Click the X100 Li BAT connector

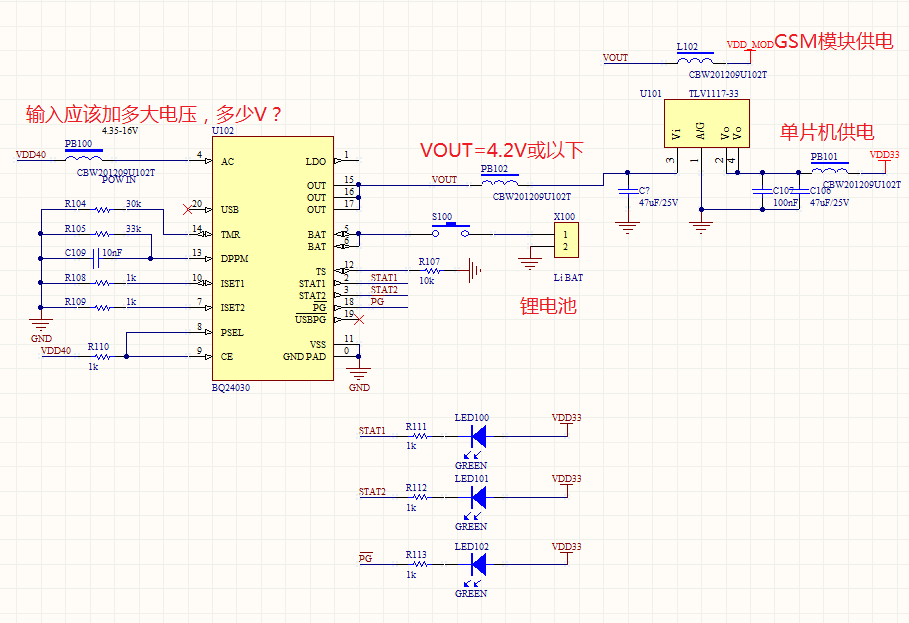pyautogui.click(x=565, y=240)
